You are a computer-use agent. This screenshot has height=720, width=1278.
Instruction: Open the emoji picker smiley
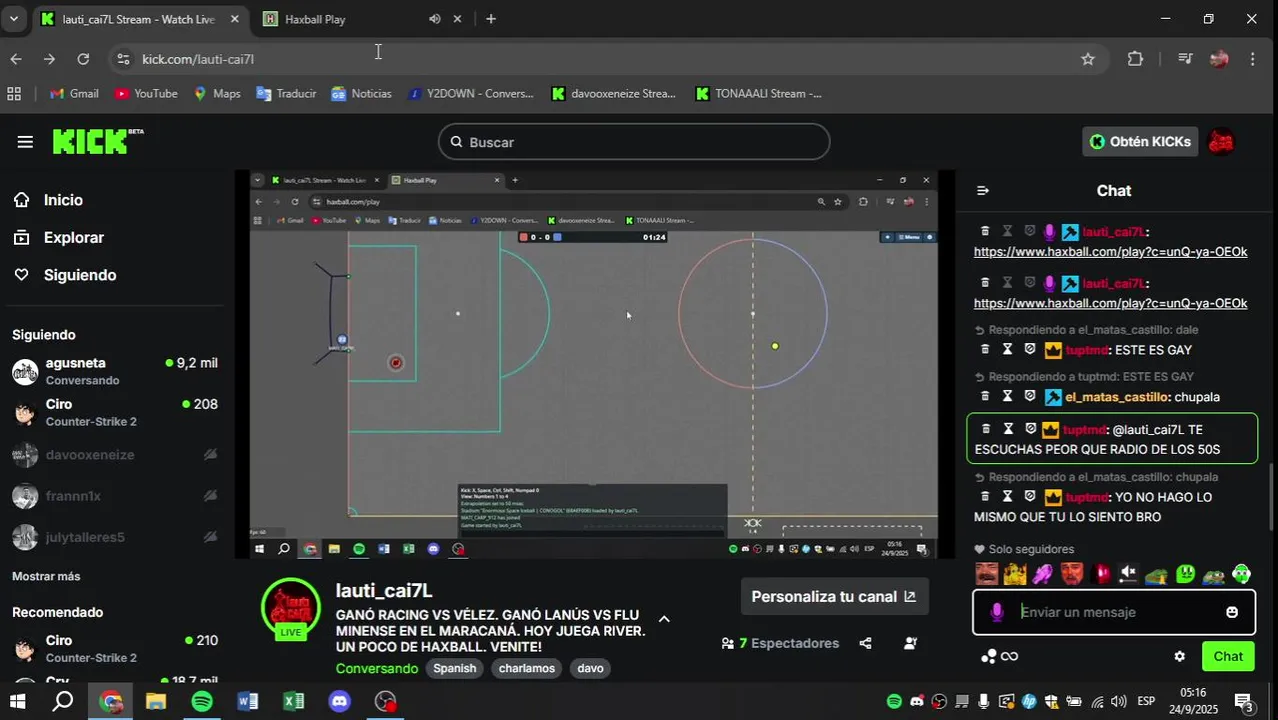1232,612
